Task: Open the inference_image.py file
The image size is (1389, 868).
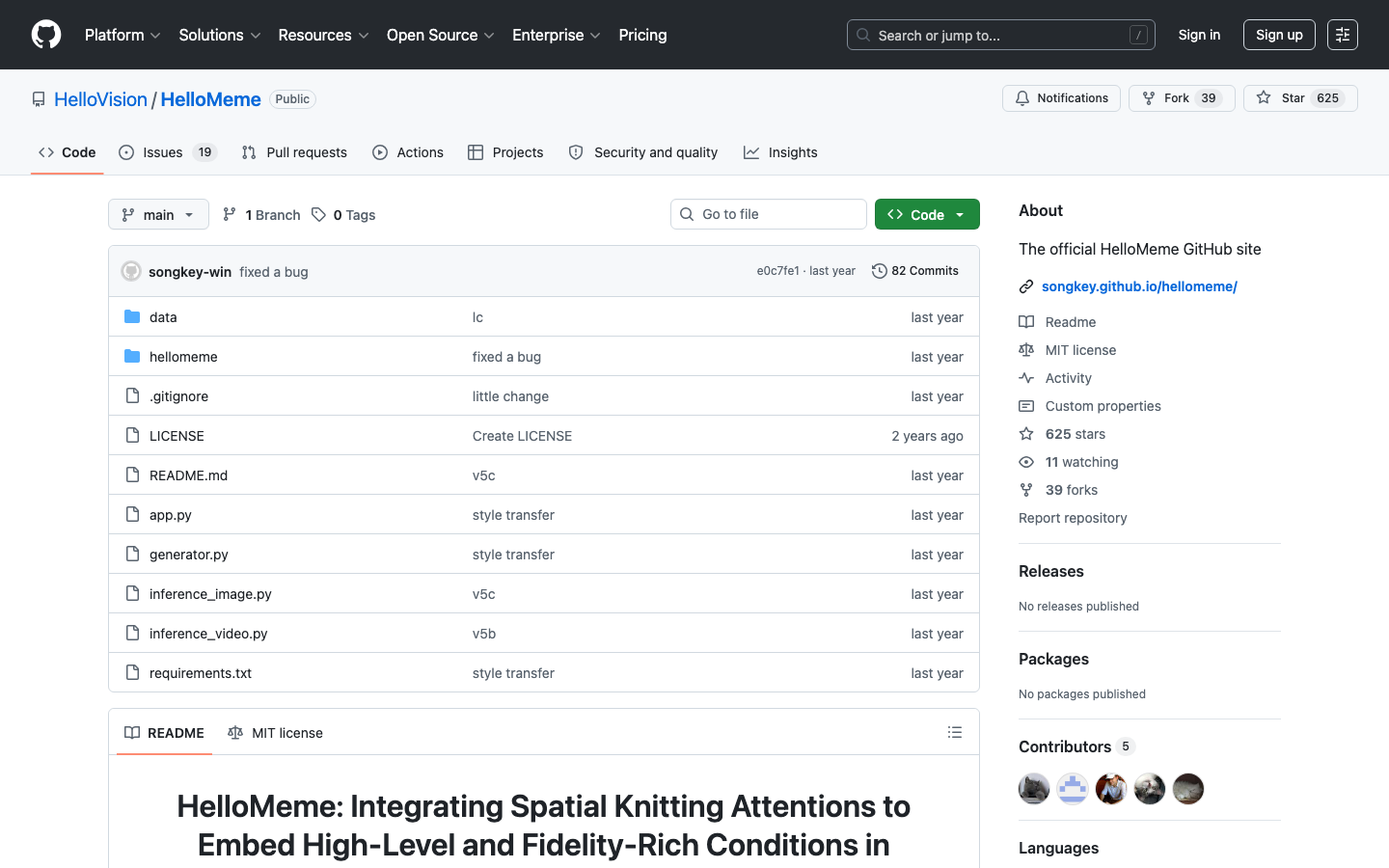Action: [x=210, y=593]
